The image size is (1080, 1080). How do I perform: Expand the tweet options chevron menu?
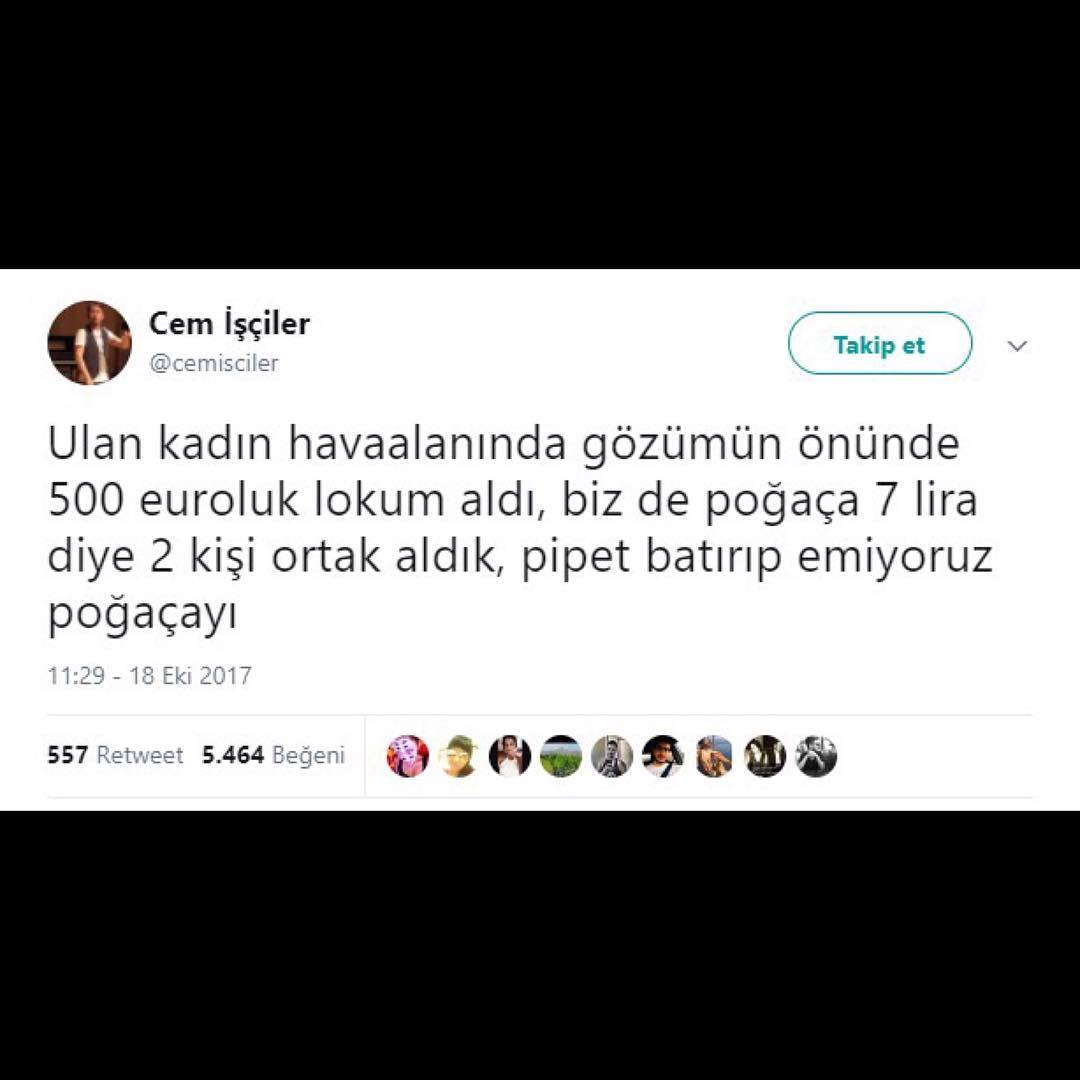(1017, 345)
